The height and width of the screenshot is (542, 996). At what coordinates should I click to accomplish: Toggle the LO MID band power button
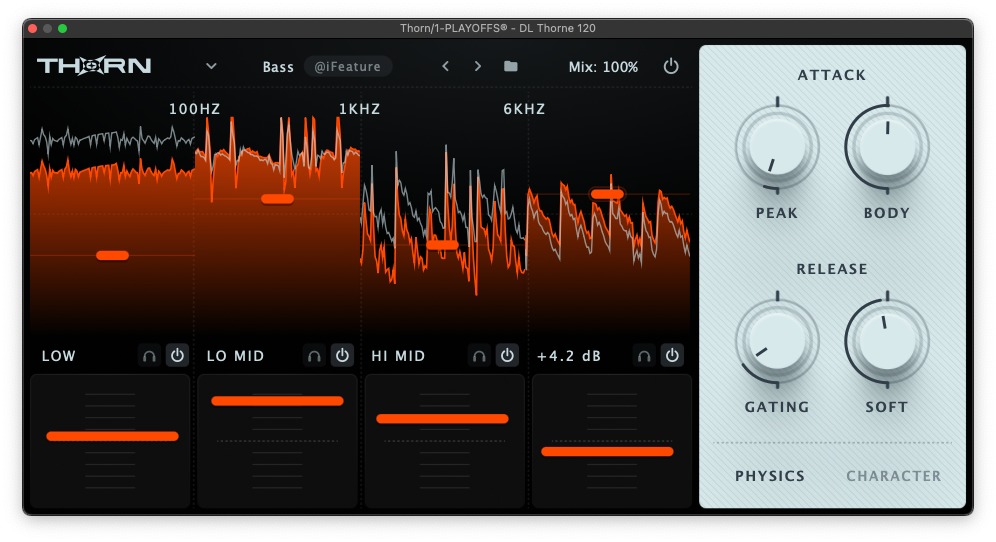tap(342, 356)
